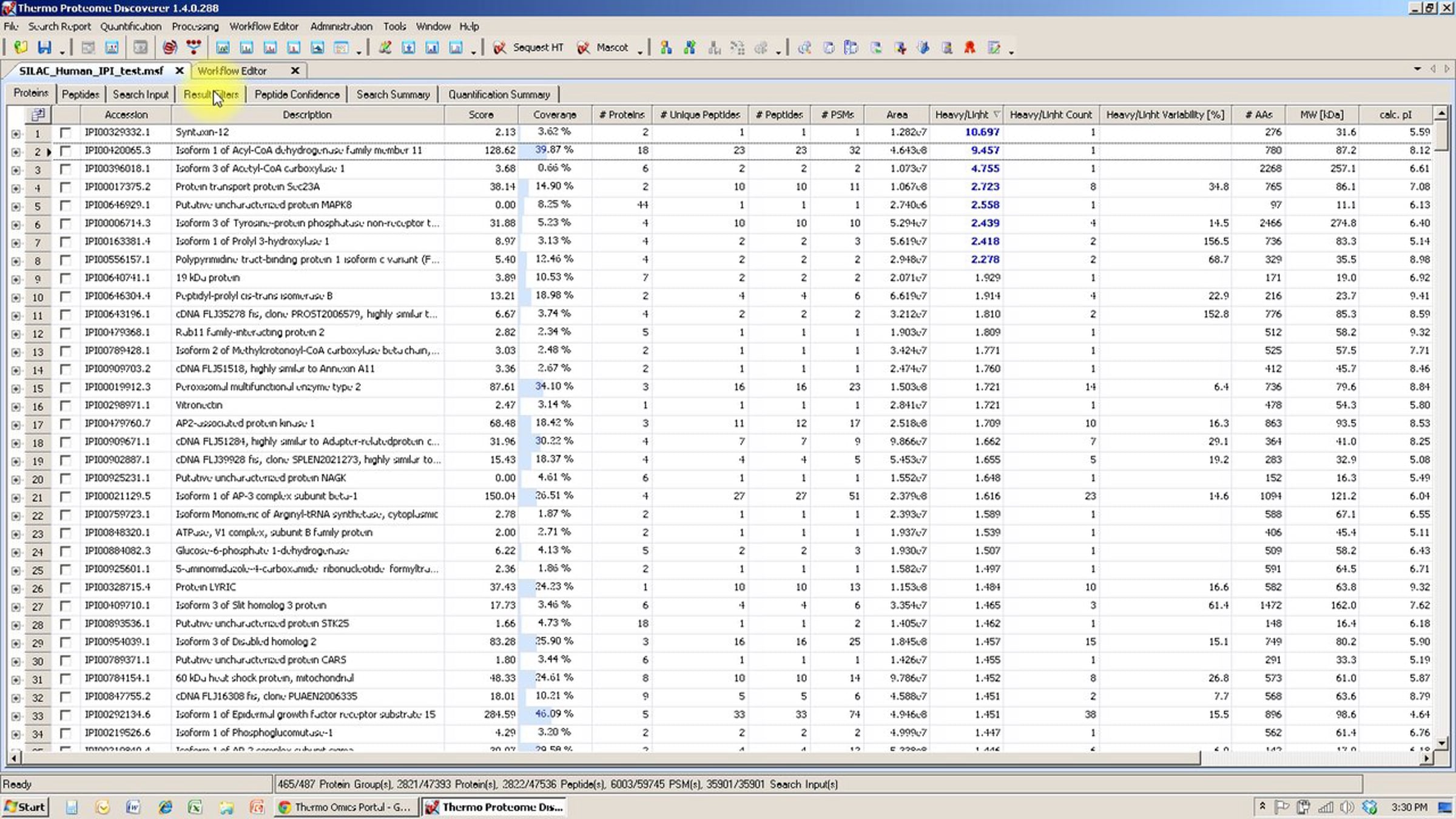1456x819 pixels.
Task: Click the red globe toolbar icon
Action: point(170,47)
